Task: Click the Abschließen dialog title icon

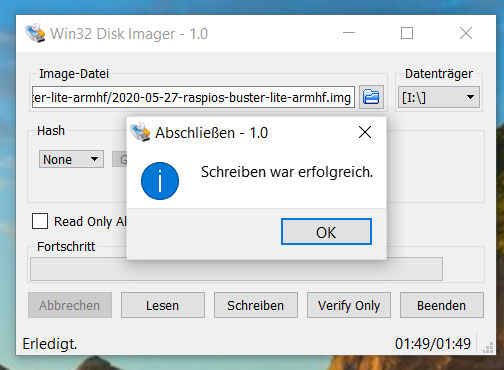Action: pyautogui.click(x=140, y=132)
